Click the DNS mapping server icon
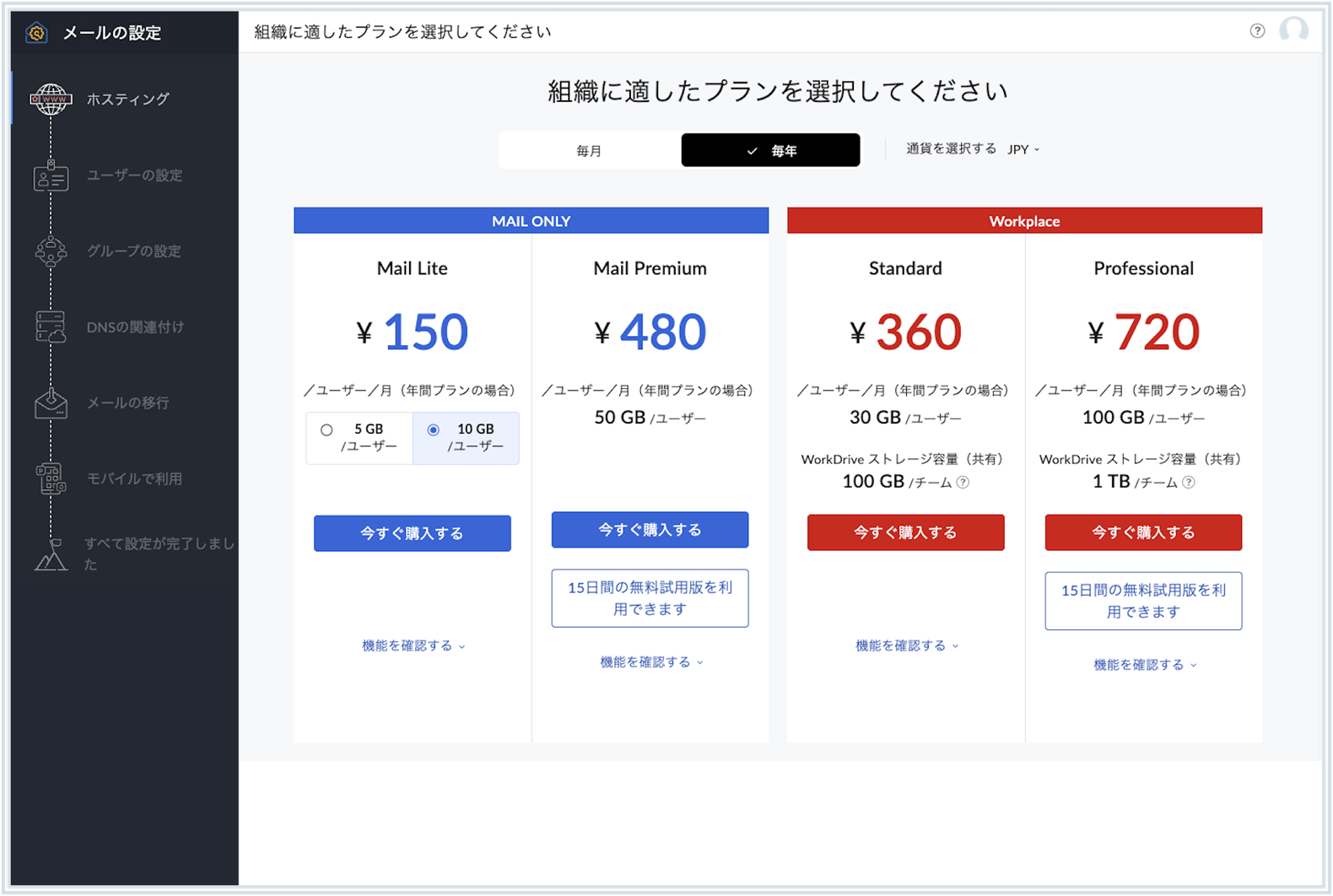This screenshot has width=1333, height=896. [x=51, y=327]
